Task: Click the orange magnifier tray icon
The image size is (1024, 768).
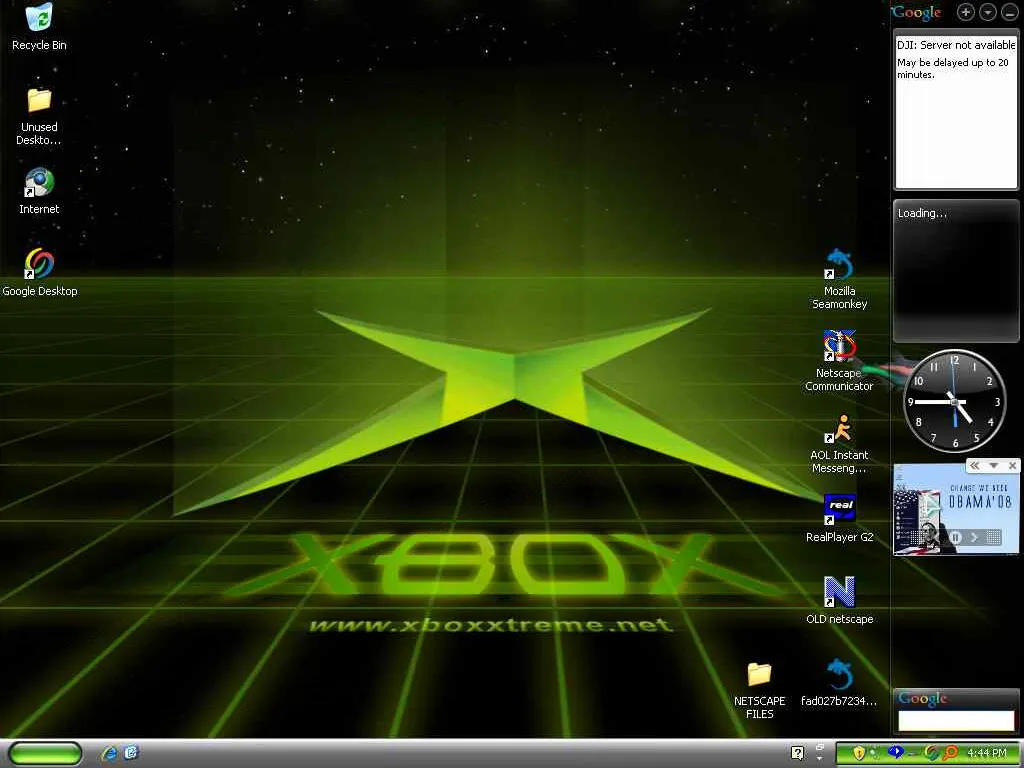Action: [950, 754]
